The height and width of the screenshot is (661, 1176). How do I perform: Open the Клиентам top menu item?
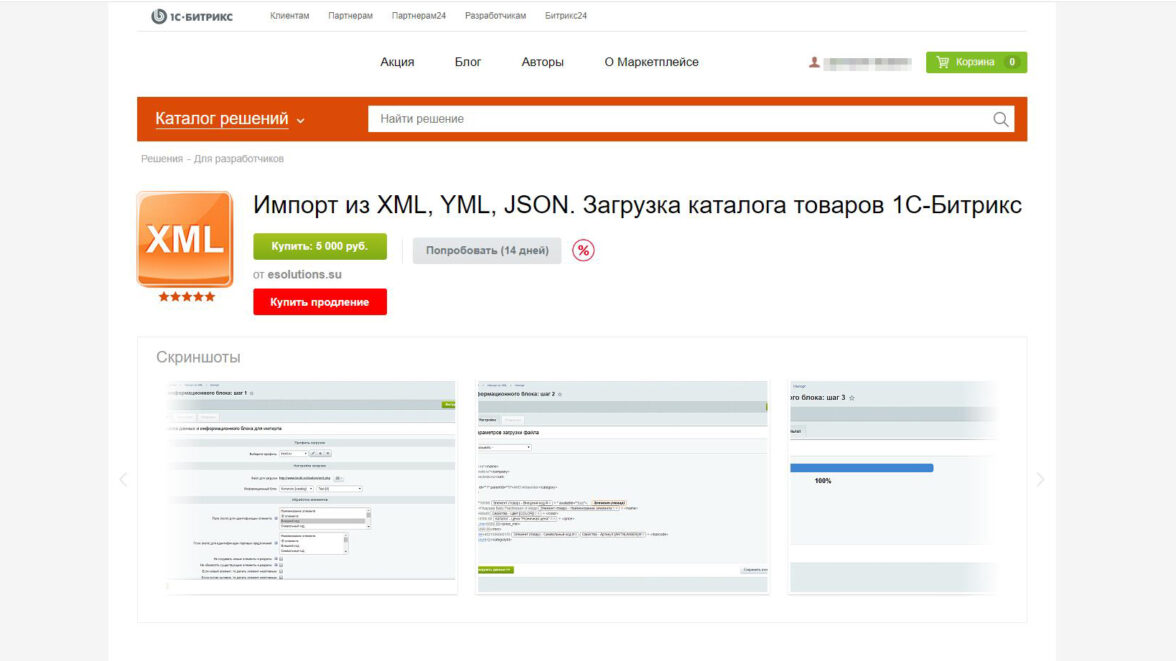(290, 16)
